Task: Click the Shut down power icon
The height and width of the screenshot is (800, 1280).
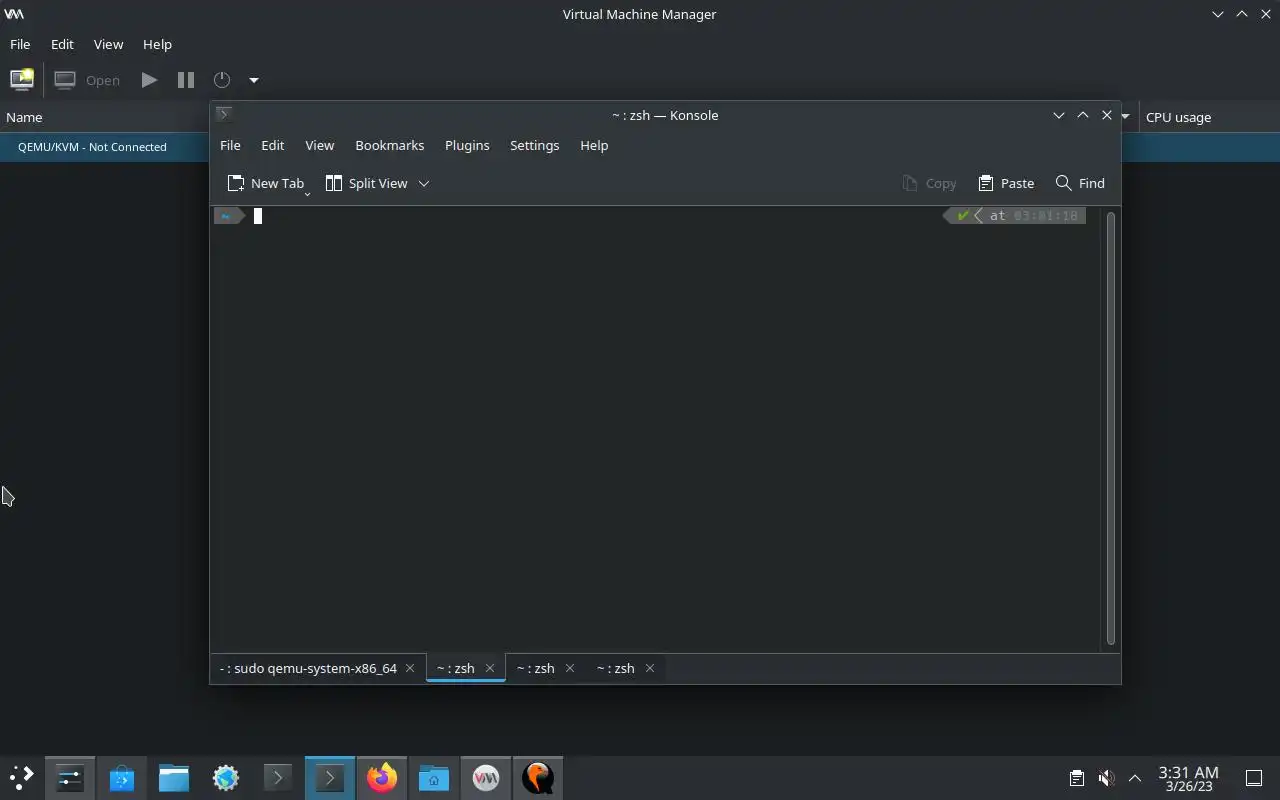Action: tap(222, 80)
